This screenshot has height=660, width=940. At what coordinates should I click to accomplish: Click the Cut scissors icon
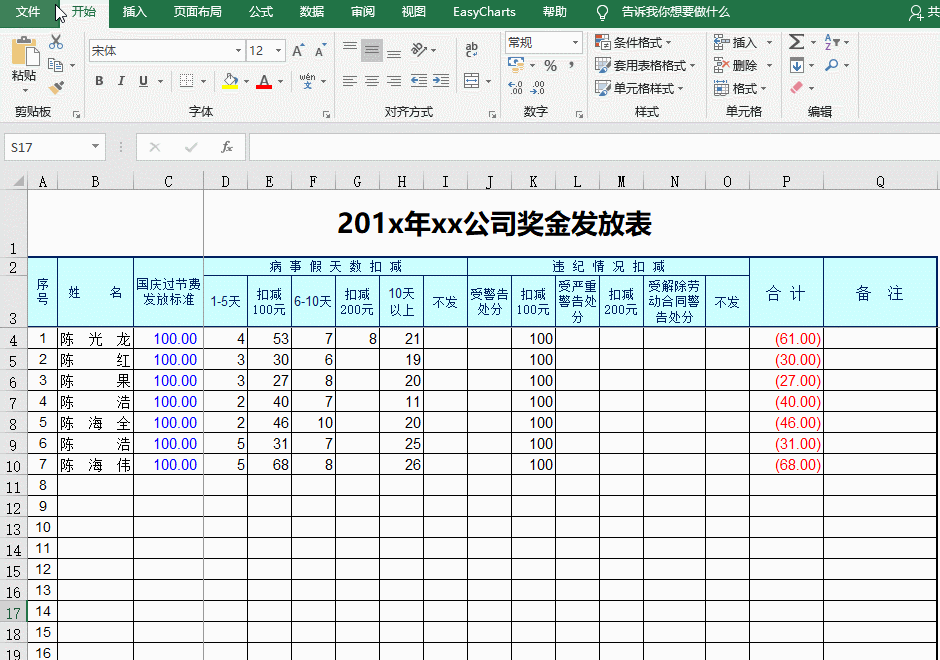click(54, 43)
